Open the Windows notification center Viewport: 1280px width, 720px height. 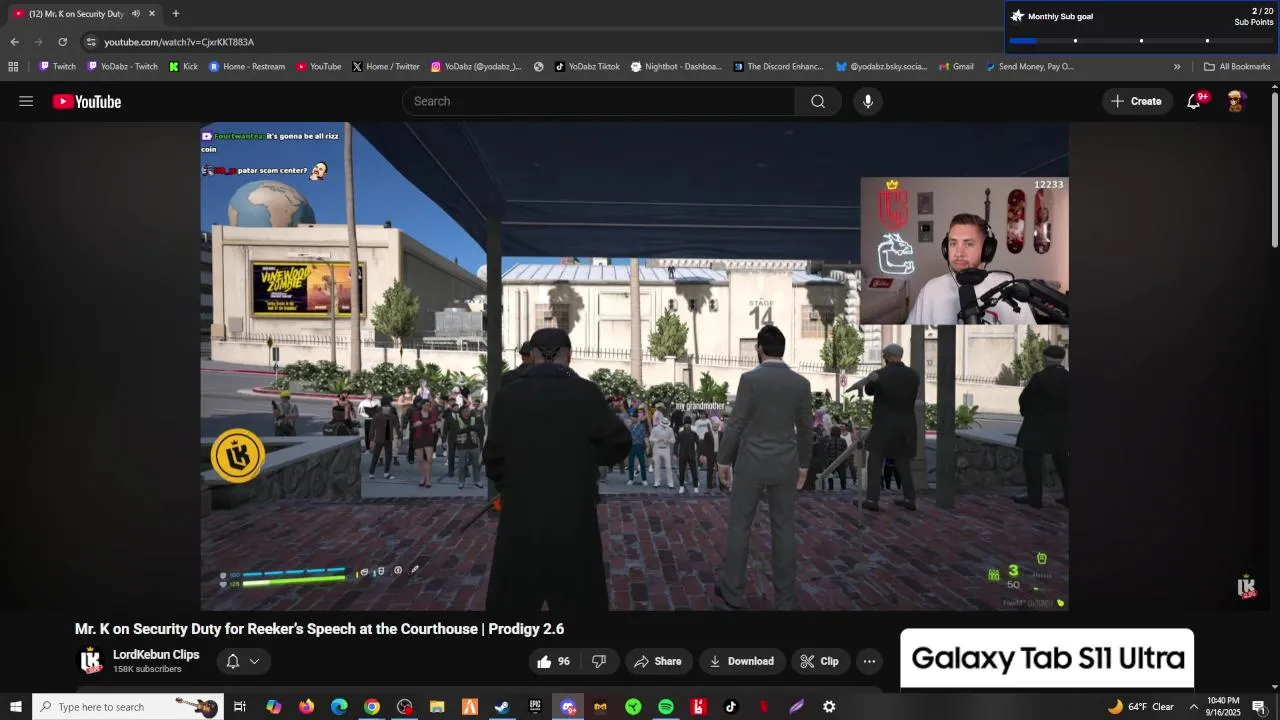click(x=1259, y=707)
